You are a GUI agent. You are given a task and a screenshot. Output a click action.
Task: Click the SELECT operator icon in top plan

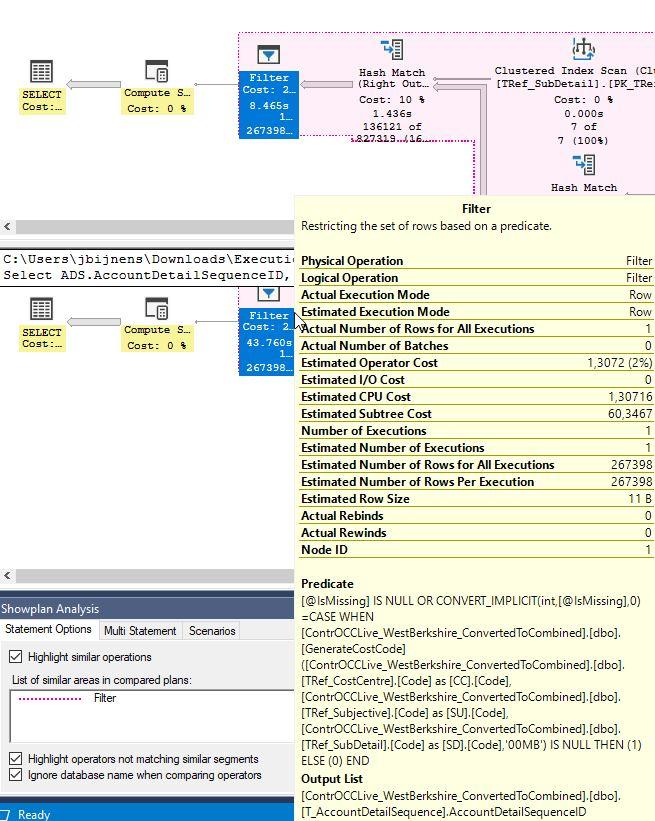(41, 72)
